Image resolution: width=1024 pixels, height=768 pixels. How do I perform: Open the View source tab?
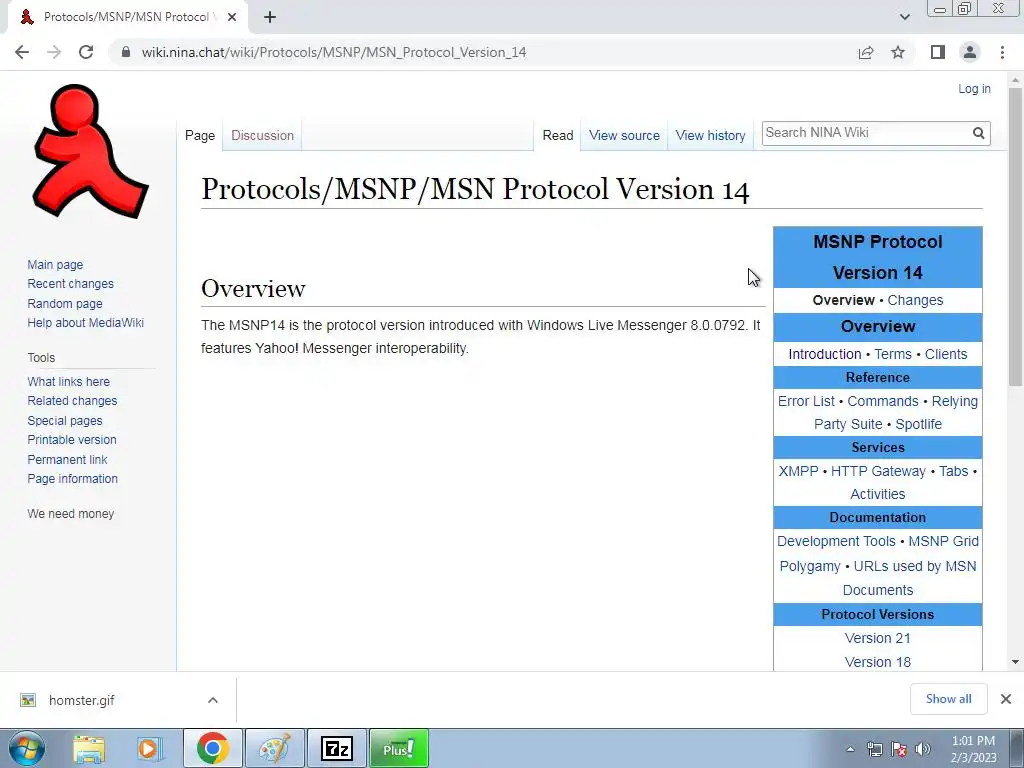(624, 136)
